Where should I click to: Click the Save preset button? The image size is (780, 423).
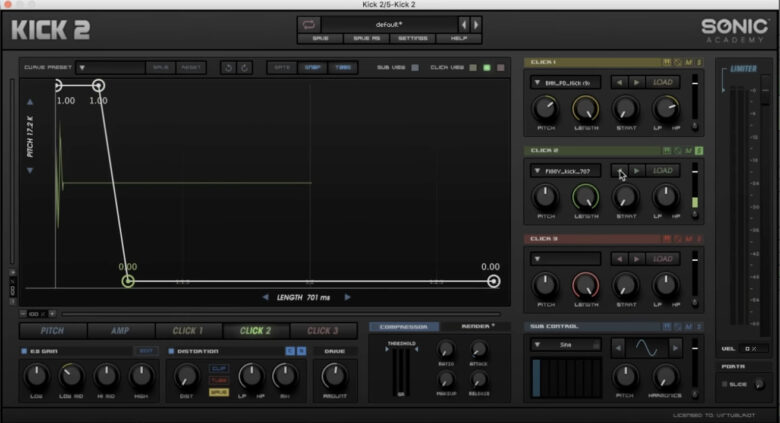[320, 38]
